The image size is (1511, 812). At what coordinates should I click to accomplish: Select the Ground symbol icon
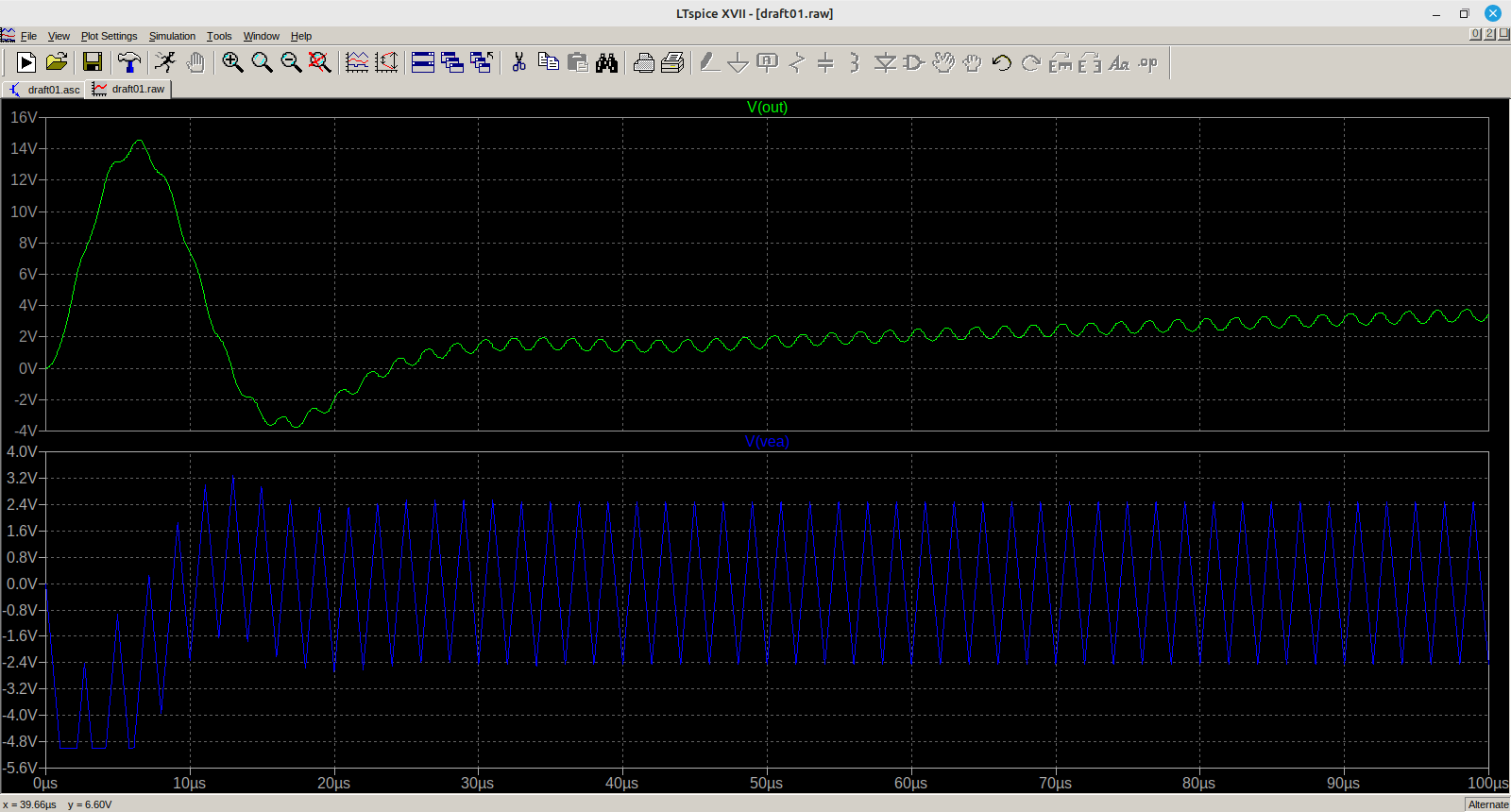pyautogui.click(x=739, y=62)
